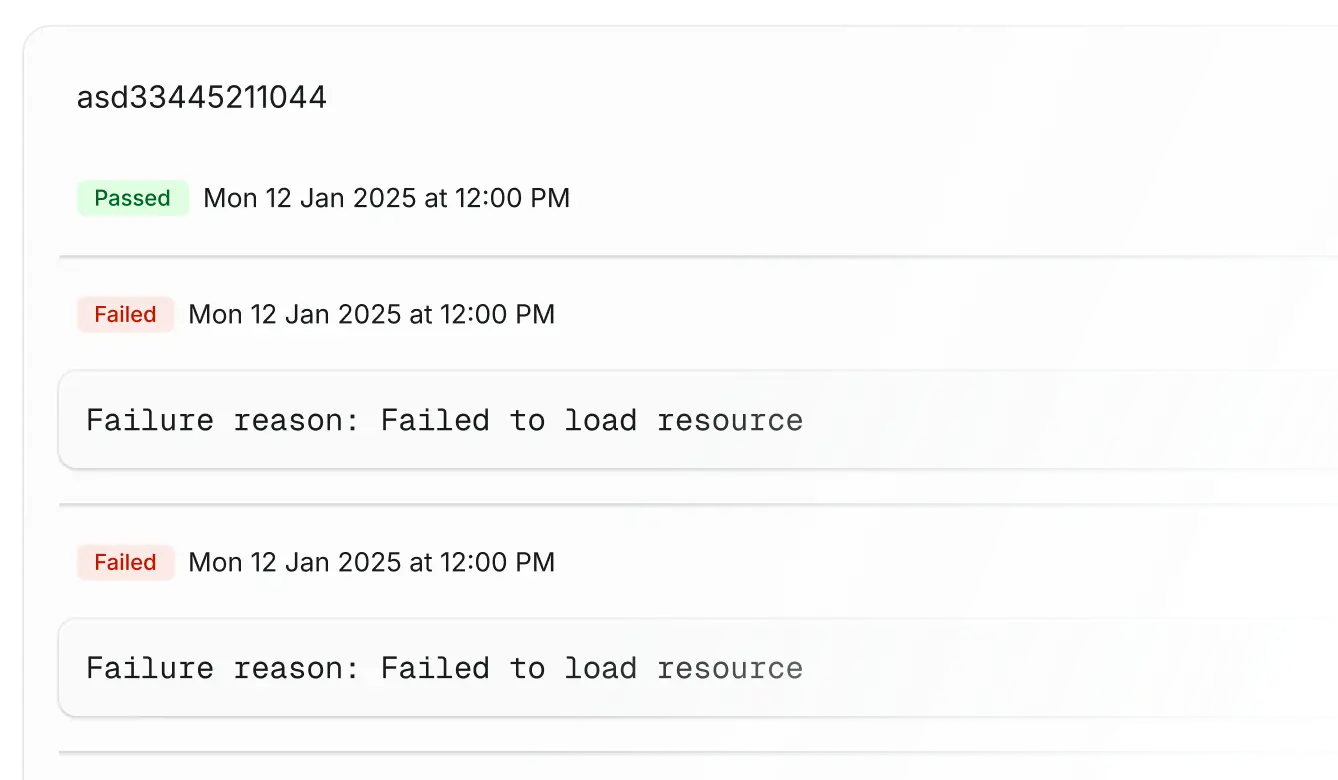This screenshot has height=780, width=1338.
Task: Click the divider between the two Failed entries
Action: (690, 504)
